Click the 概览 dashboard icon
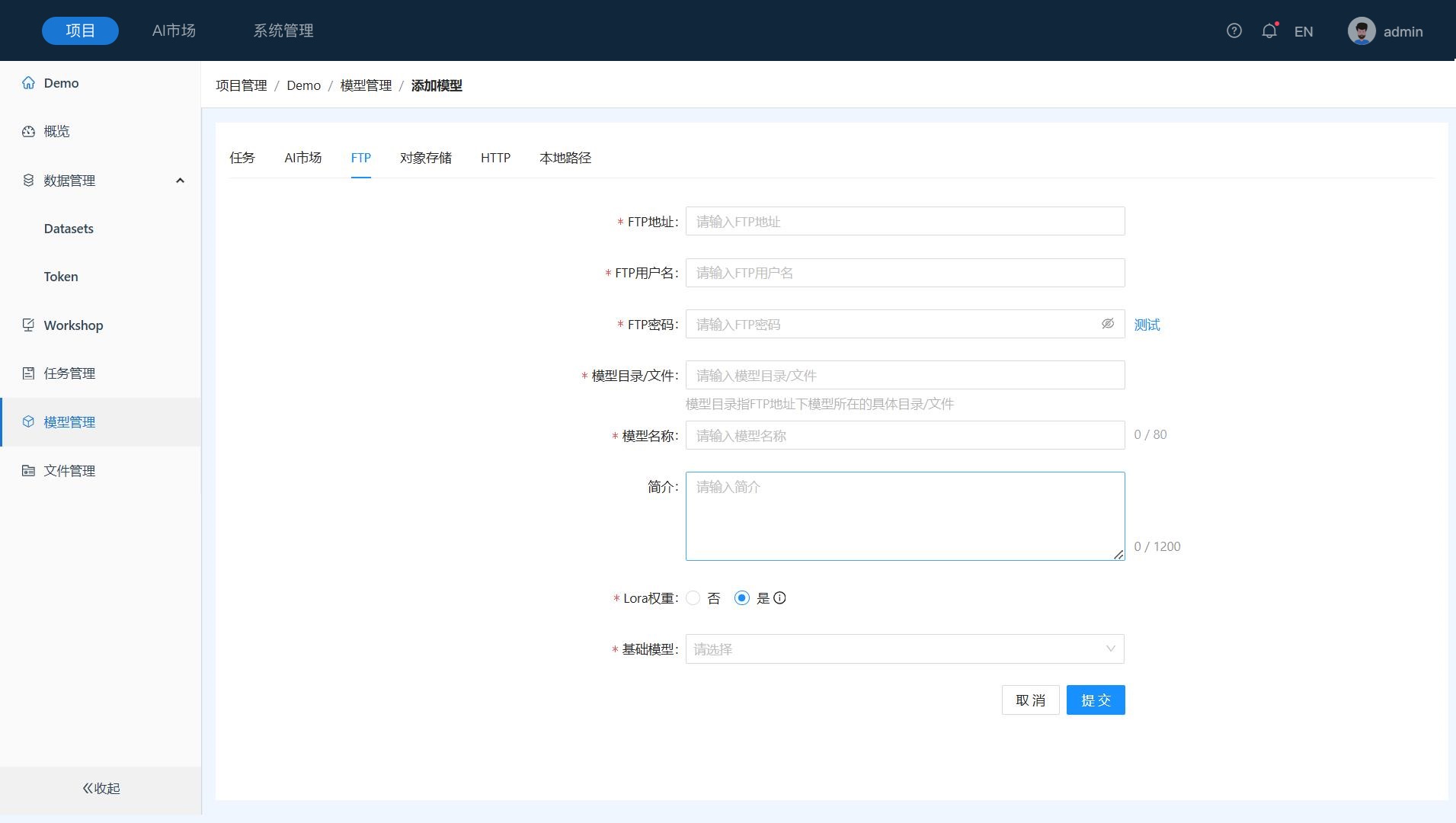 point(28,131)
